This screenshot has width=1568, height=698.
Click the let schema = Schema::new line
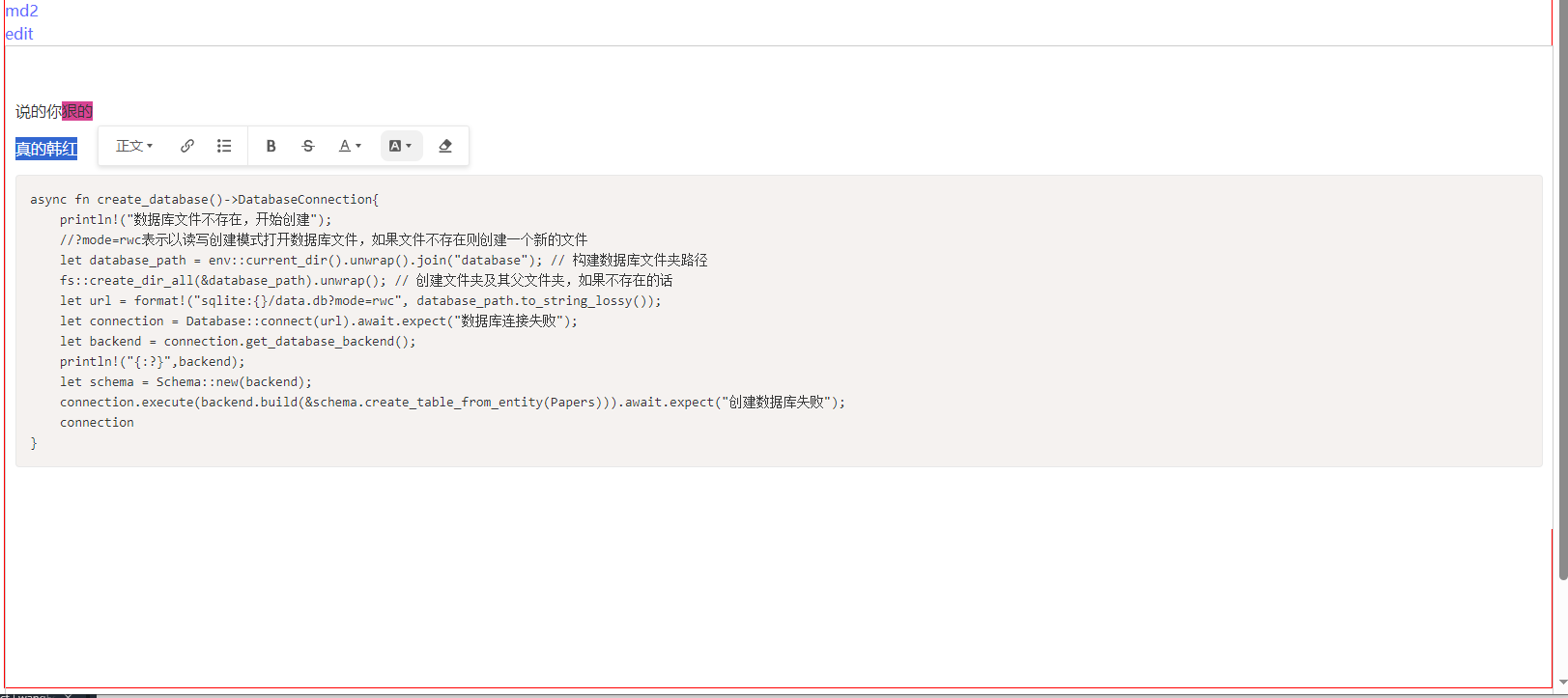click(185, 381)
